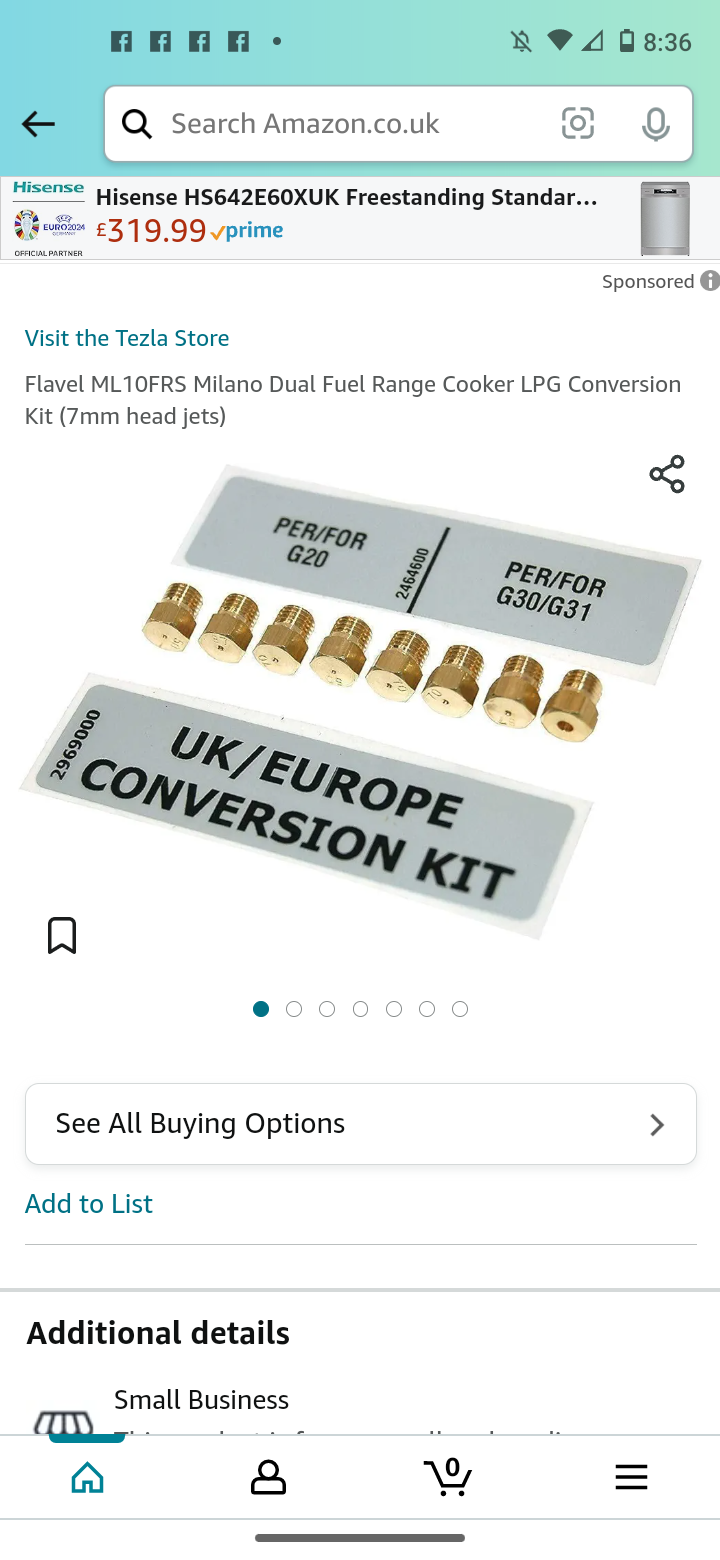Open the Home tab icon
Screen dimensions: 720x1560
click(88, 1477)
